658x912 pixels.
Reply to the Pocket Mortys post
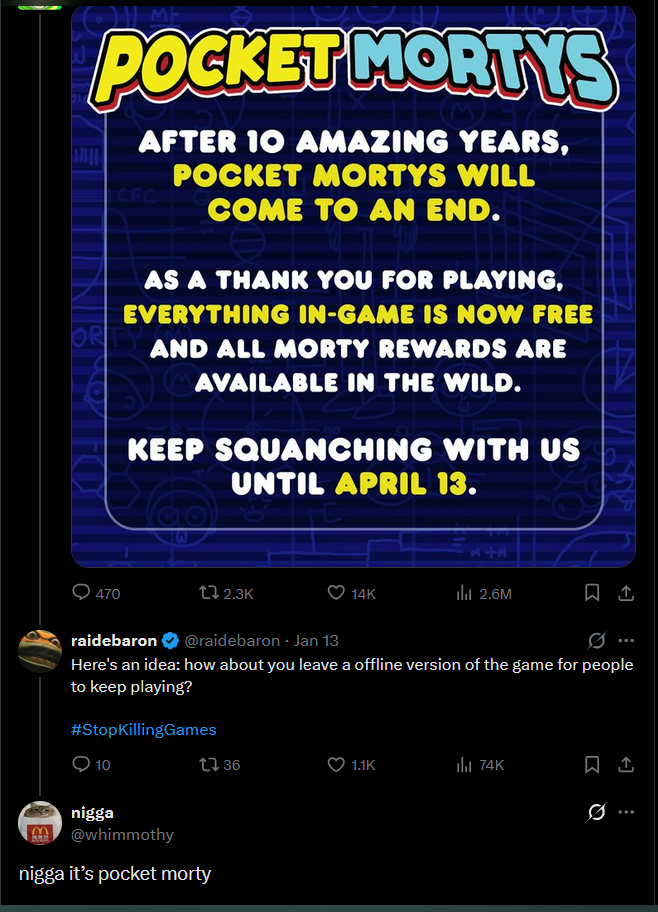pos(82,593)
